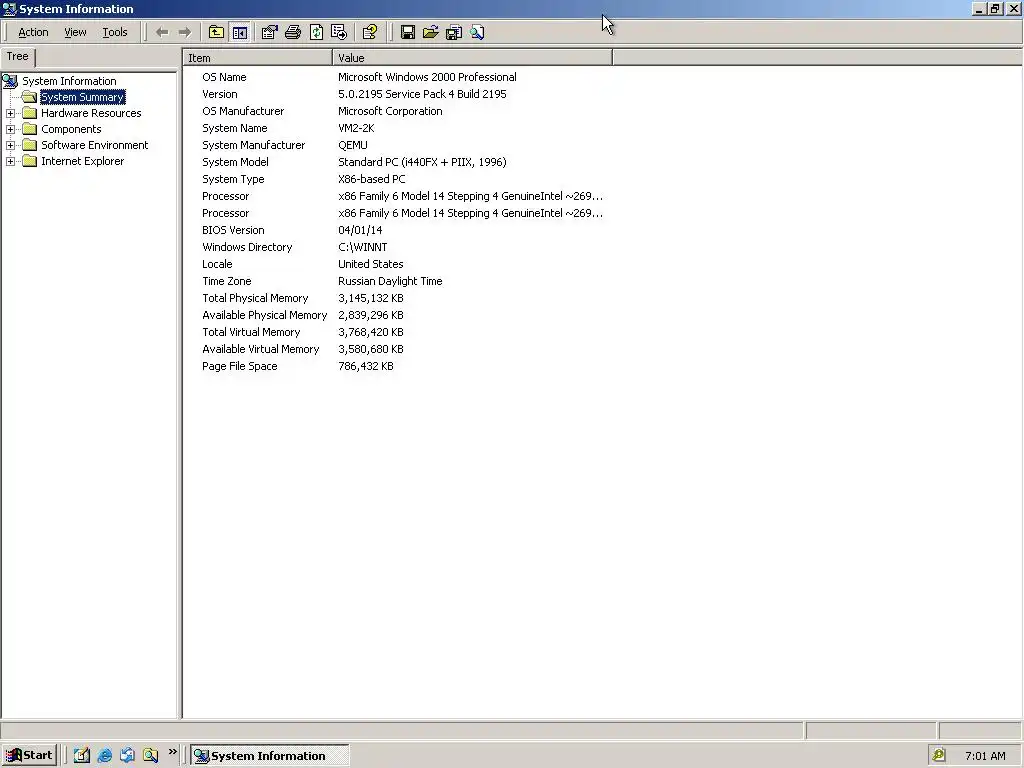Click the Components folder icon

click(29, 129)
